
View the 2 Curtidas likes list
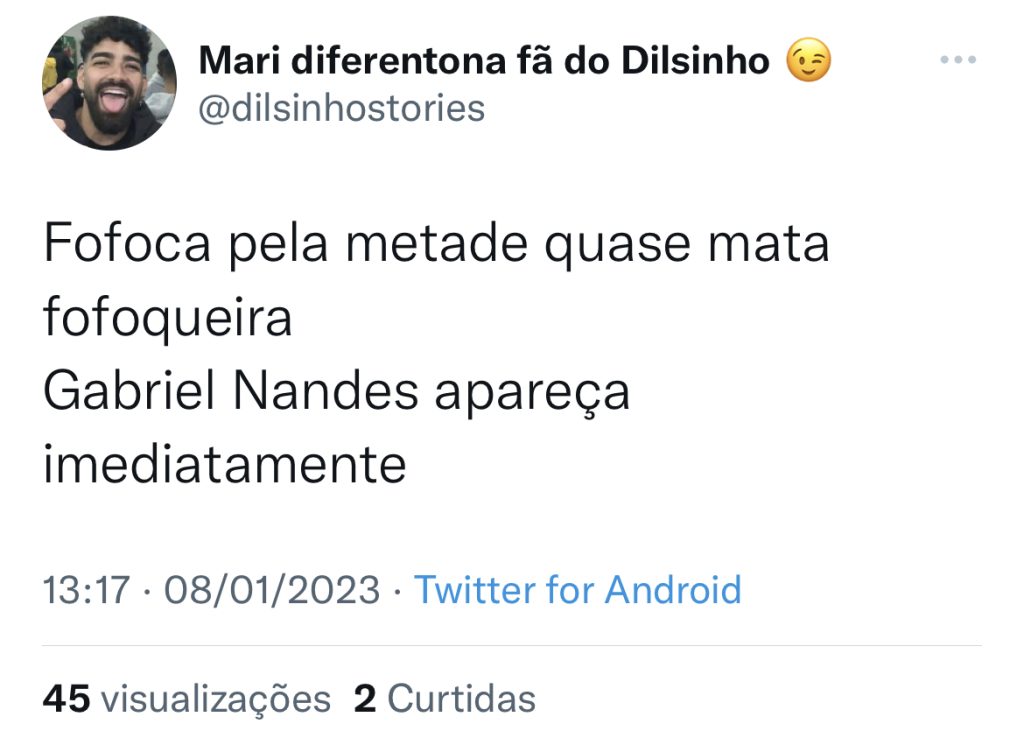[445, 699]
